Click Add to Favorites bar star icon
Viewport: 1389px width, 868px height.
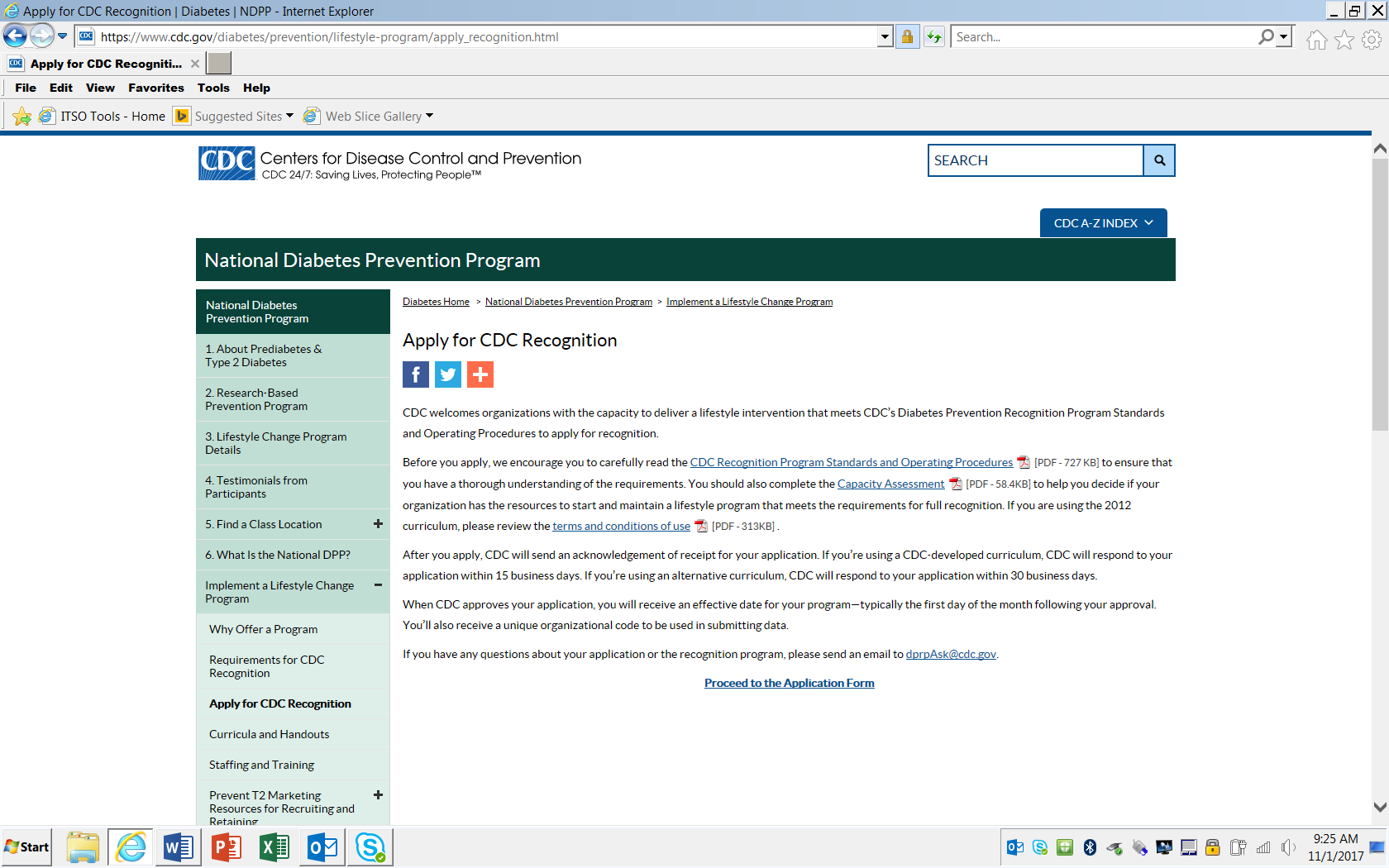point(22,117)
